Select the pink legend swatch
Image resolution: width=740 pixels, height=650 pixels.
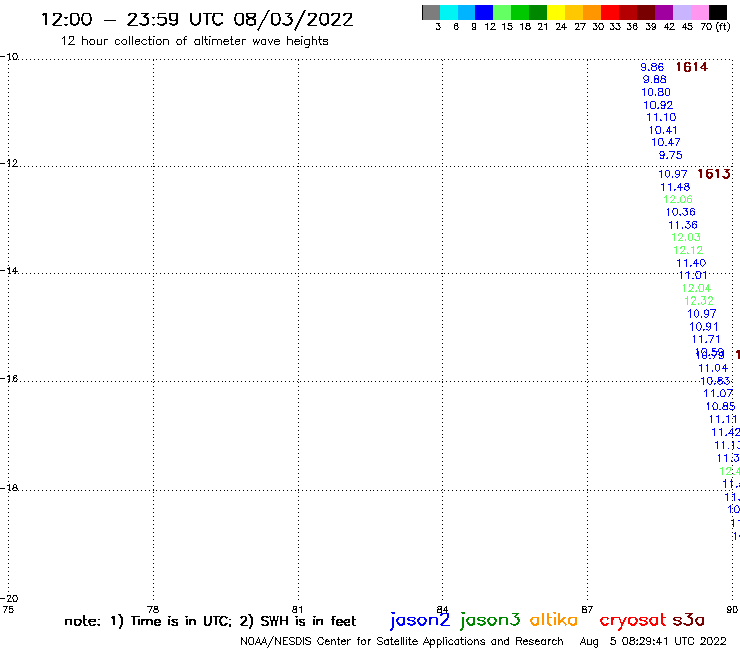coord(700,12)
